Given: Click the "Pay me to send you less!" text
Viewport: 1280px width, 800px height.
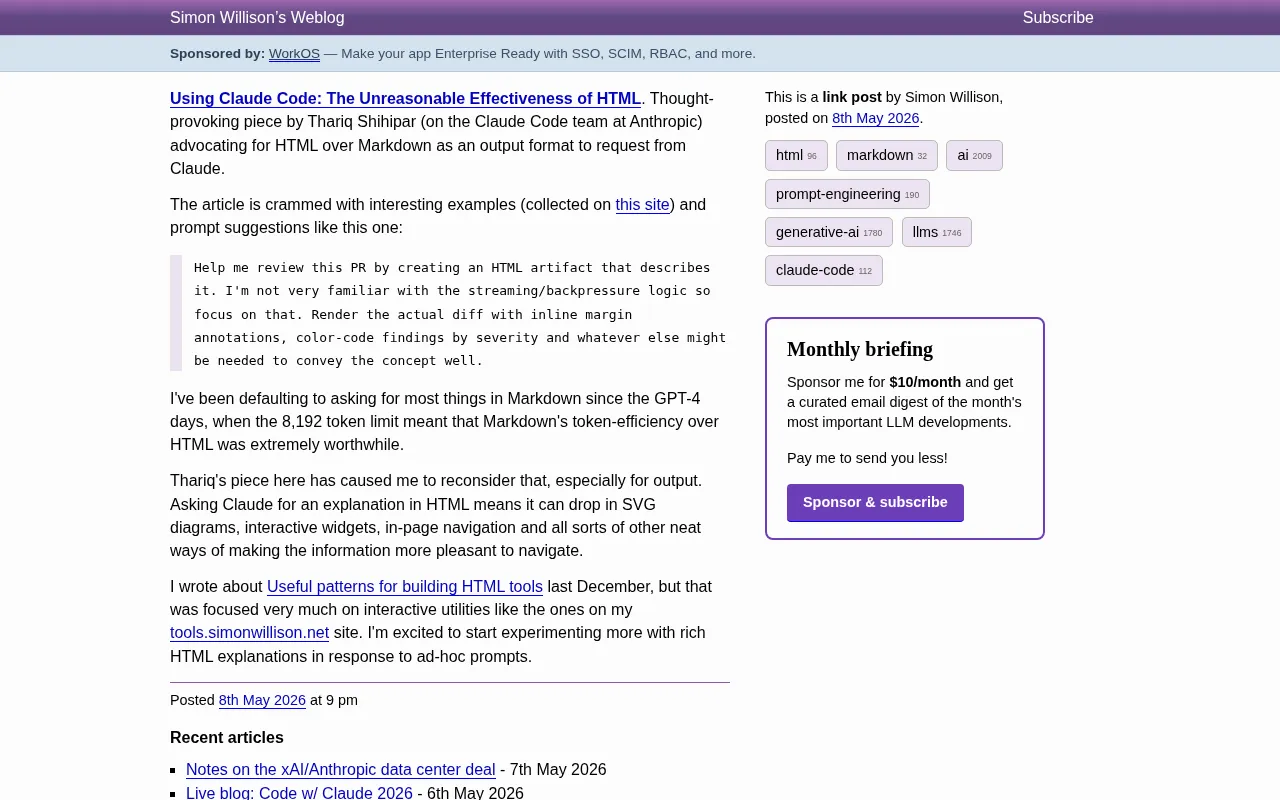Looking at the screenshot, I should click(867, 458).
